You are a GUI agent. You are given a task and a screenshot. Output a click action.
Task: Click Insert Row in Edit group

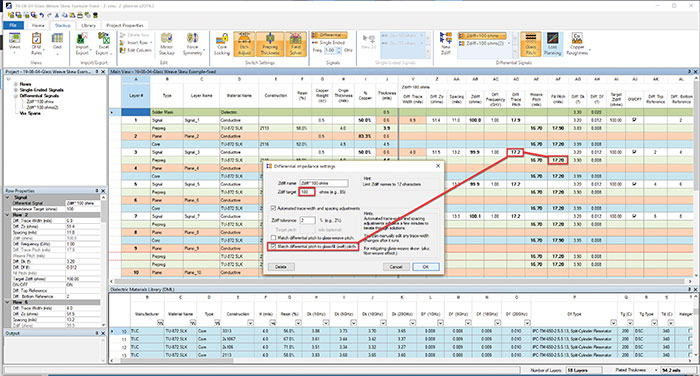point(136,42)
